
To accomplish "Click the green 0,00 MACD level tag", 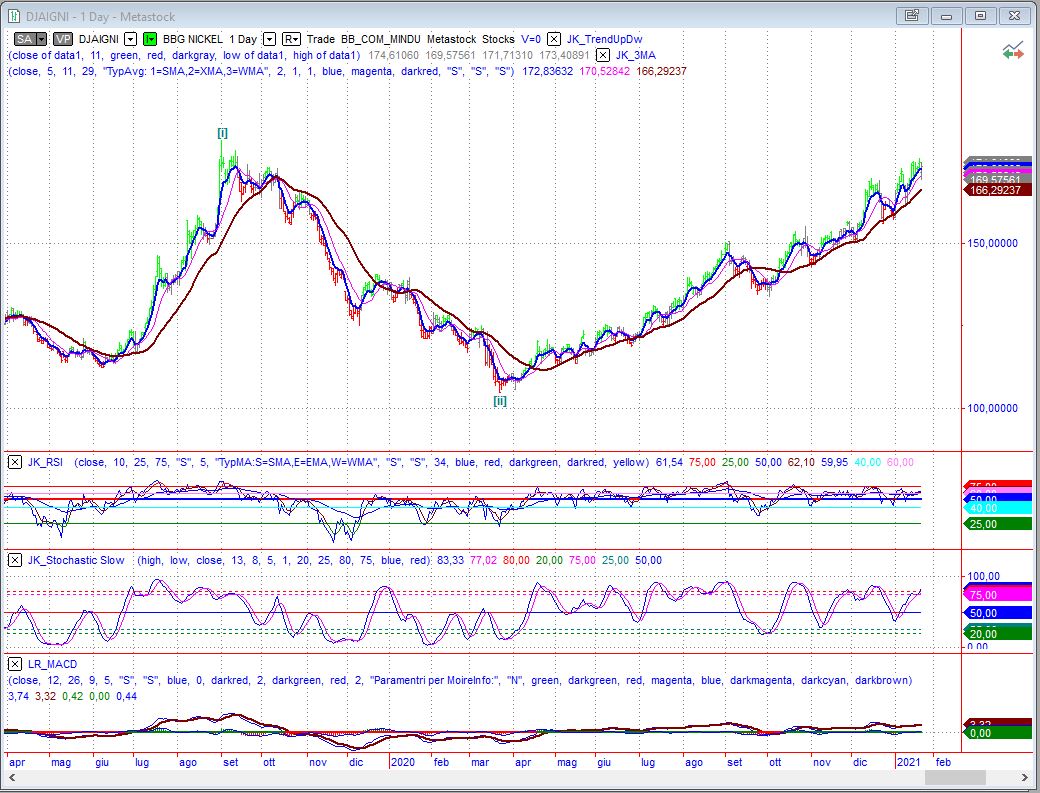I will click(x=998, y=733).
